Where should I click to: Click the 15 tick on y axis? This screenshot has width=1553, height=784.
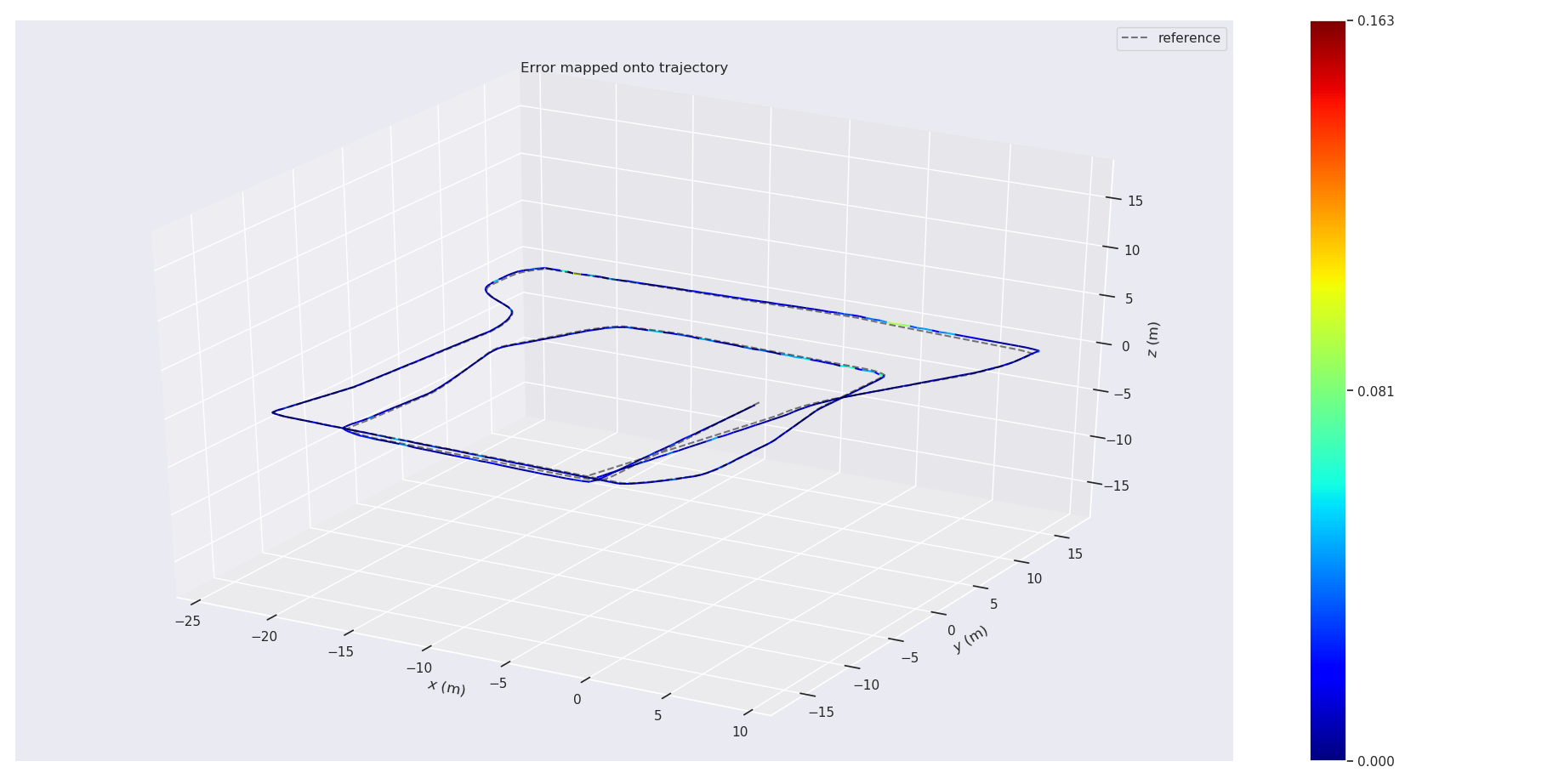[1075, 554]
